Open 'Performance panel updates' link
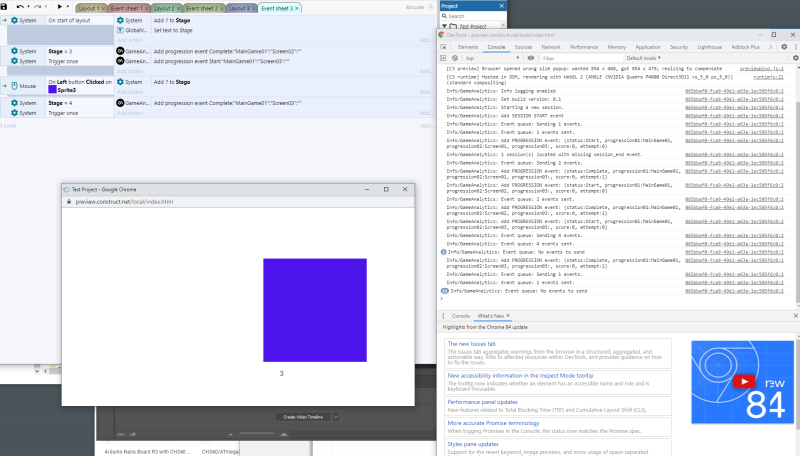This screenshot has height=456, width=800. [x=482, y=402]
